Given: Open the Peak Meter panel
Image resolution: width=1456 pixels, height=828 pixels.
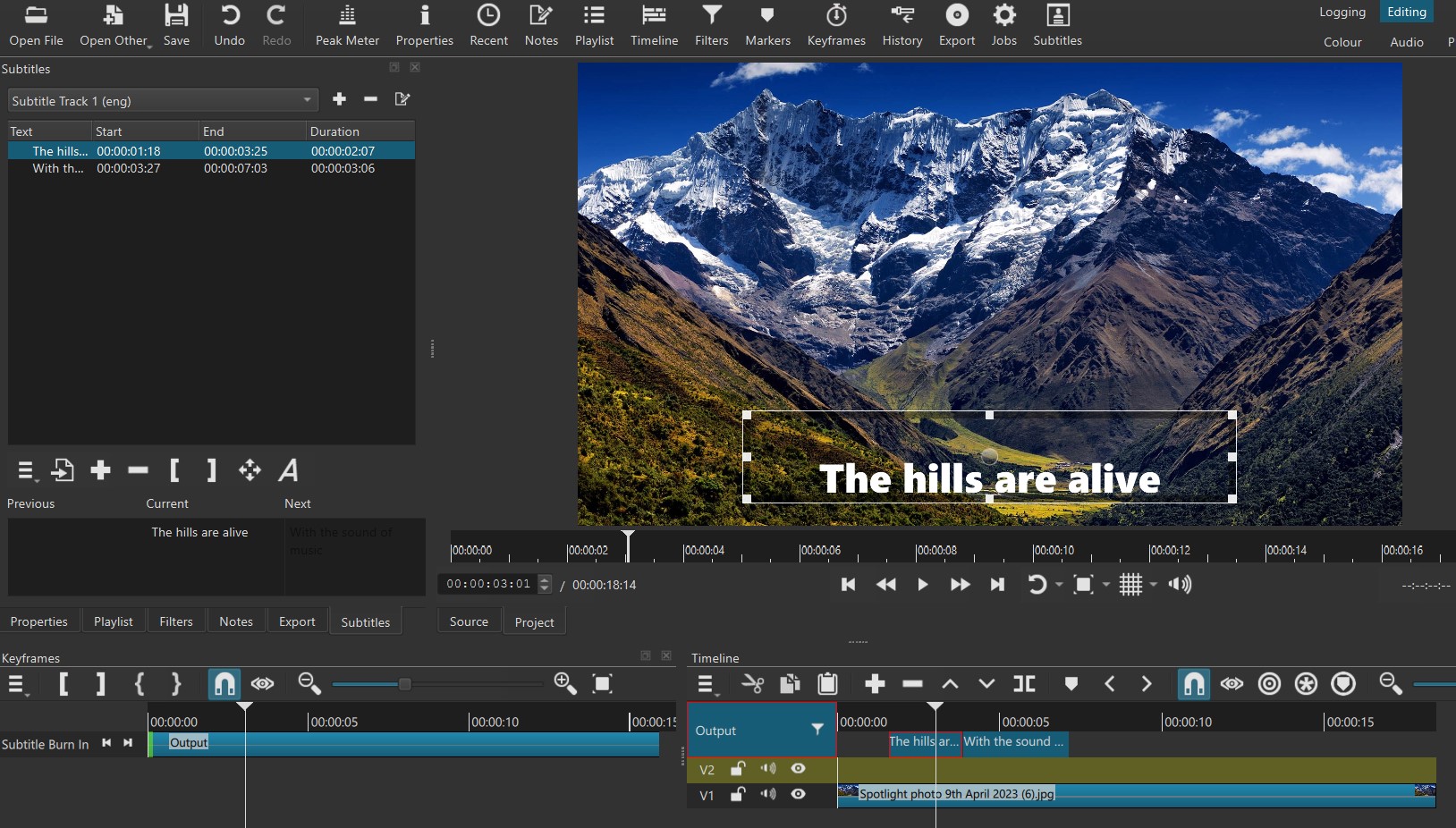Looking at the screenshot, I should tap(347, 26).
